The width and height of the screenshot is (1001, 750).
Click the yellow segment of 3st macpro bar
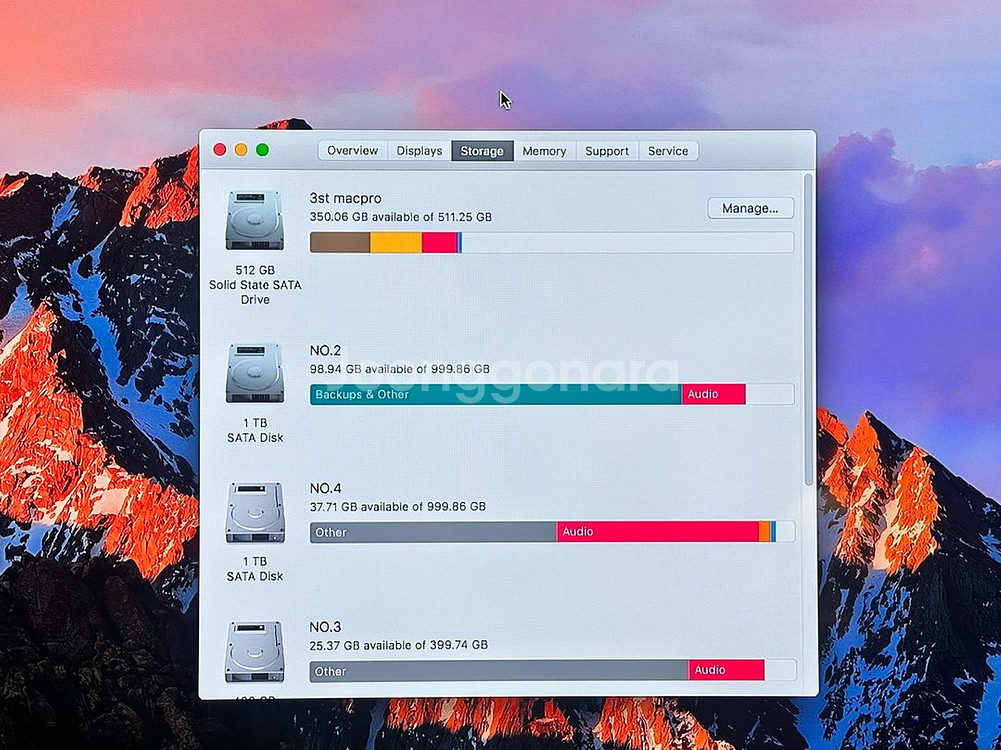396,242
